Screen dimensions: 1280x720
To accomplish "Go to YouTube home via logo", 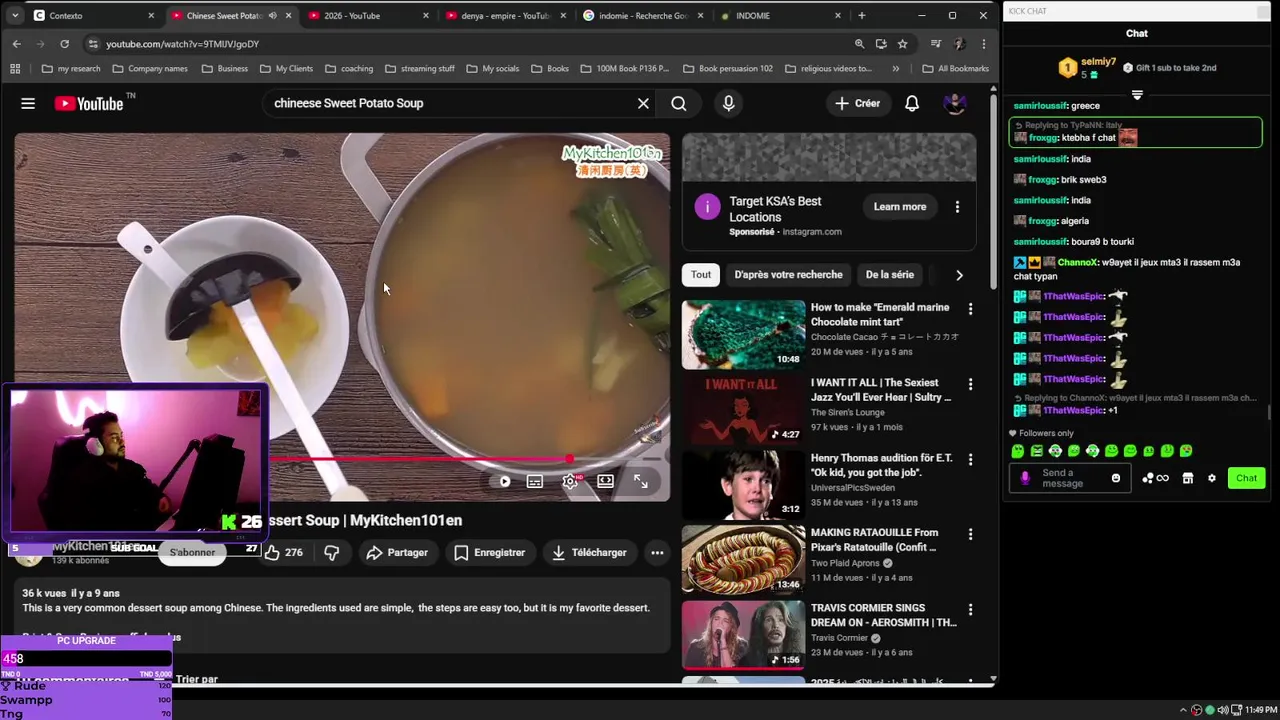I will [88, 103].
